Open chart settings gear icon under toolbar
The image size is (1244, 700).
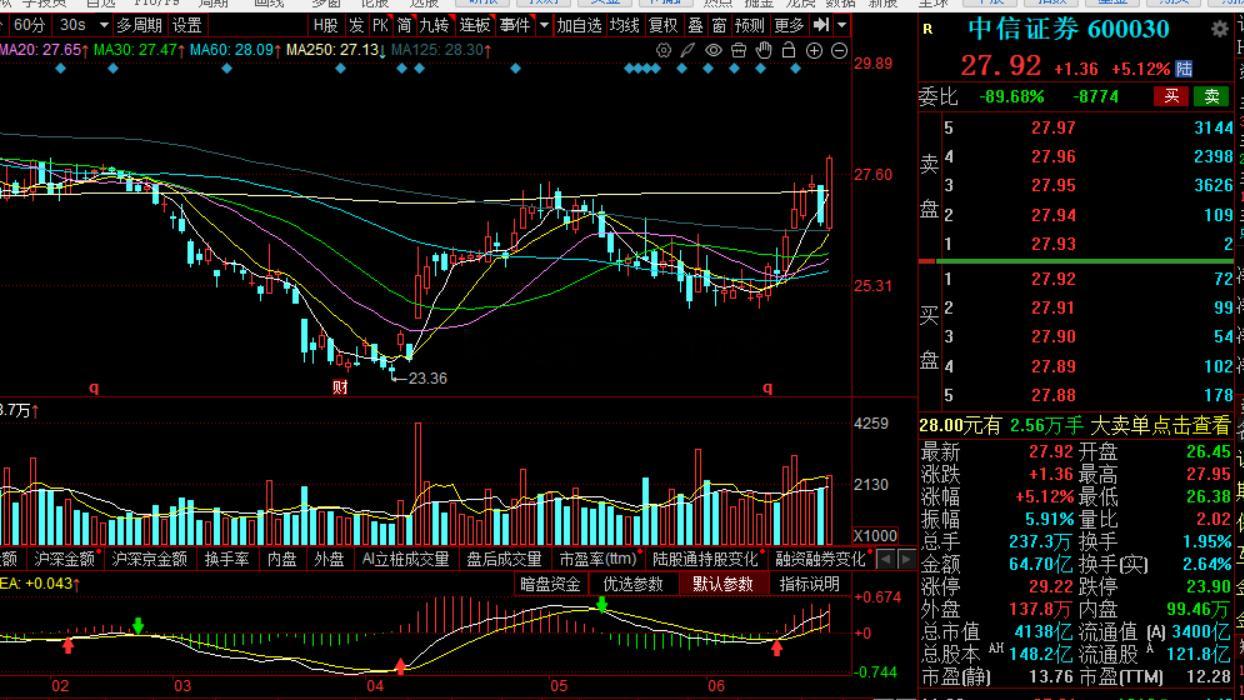664,50
